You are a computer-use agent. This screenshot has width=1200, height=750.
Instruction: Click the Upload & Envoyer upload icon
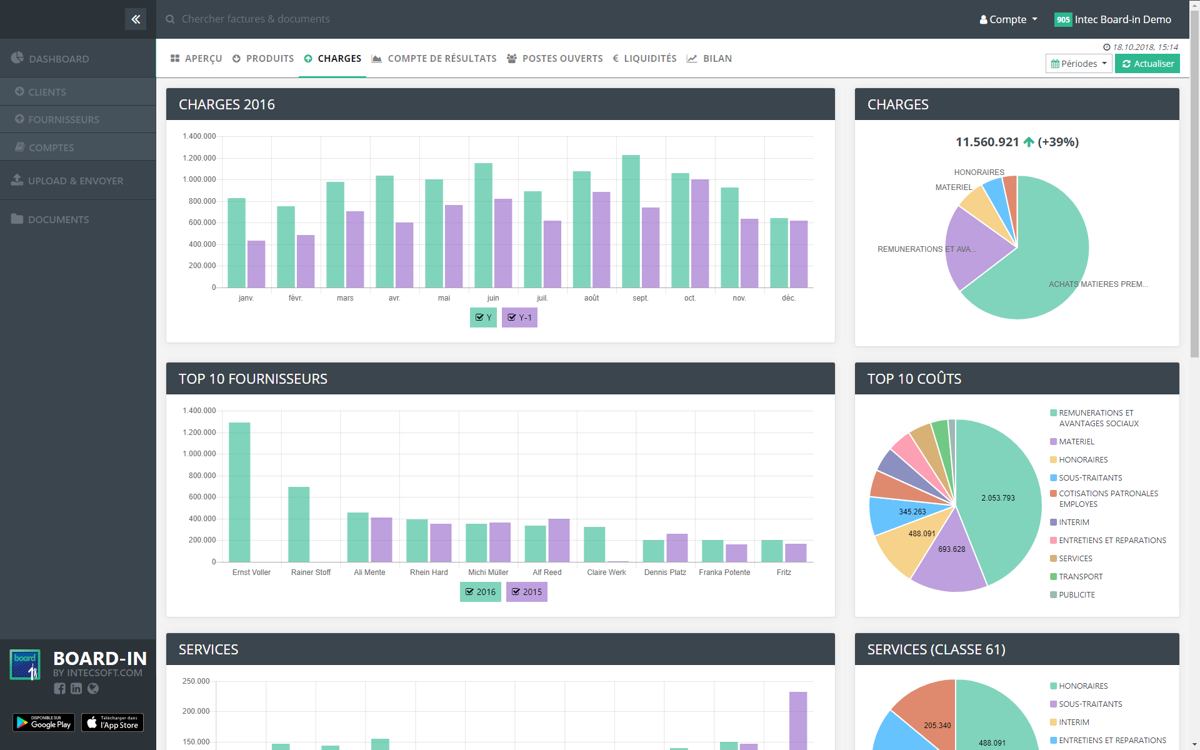(17, 180)
